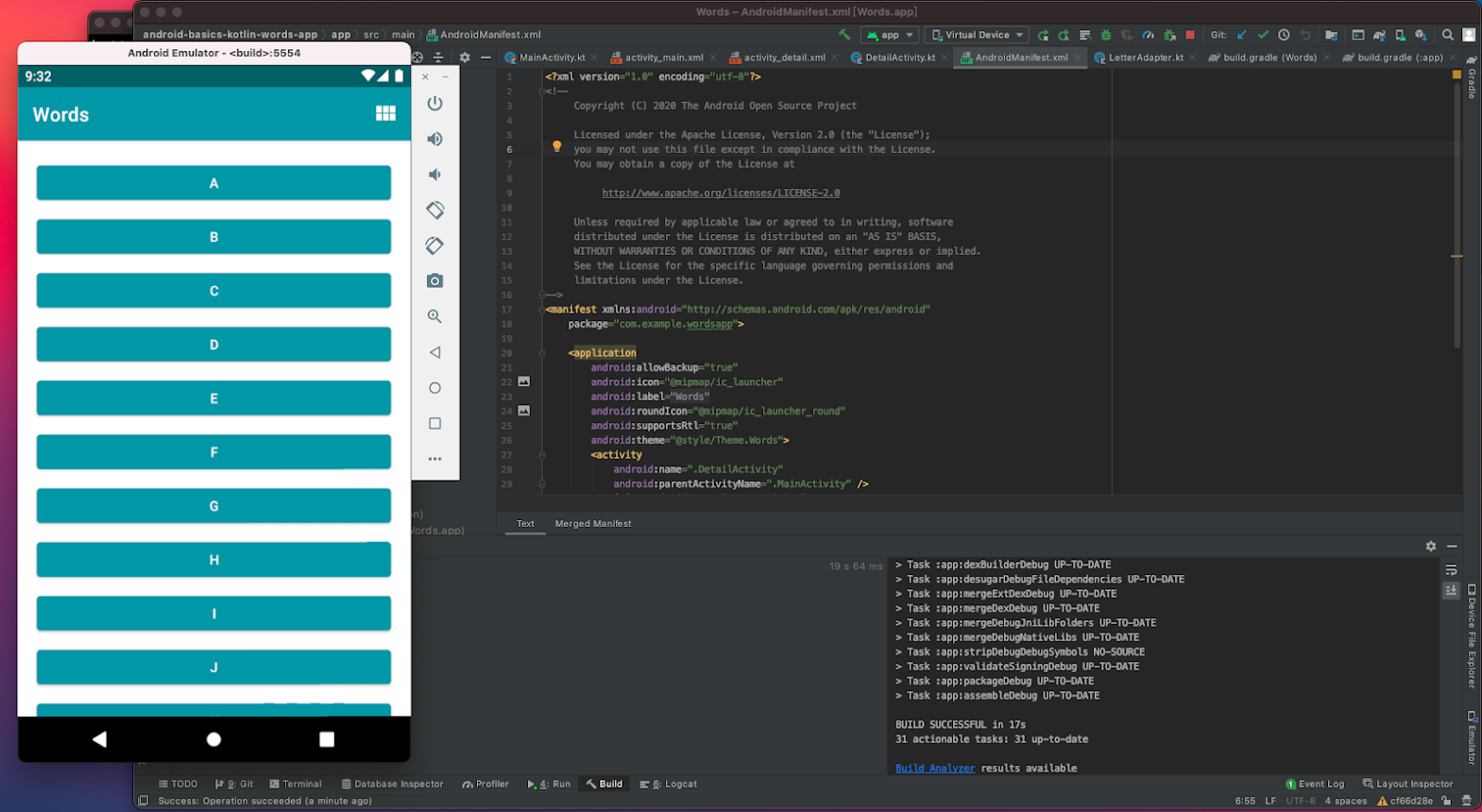Tap the Android navigation bar back button
The width and height of the screenshot is (1482, 812).
coord(99,739)
